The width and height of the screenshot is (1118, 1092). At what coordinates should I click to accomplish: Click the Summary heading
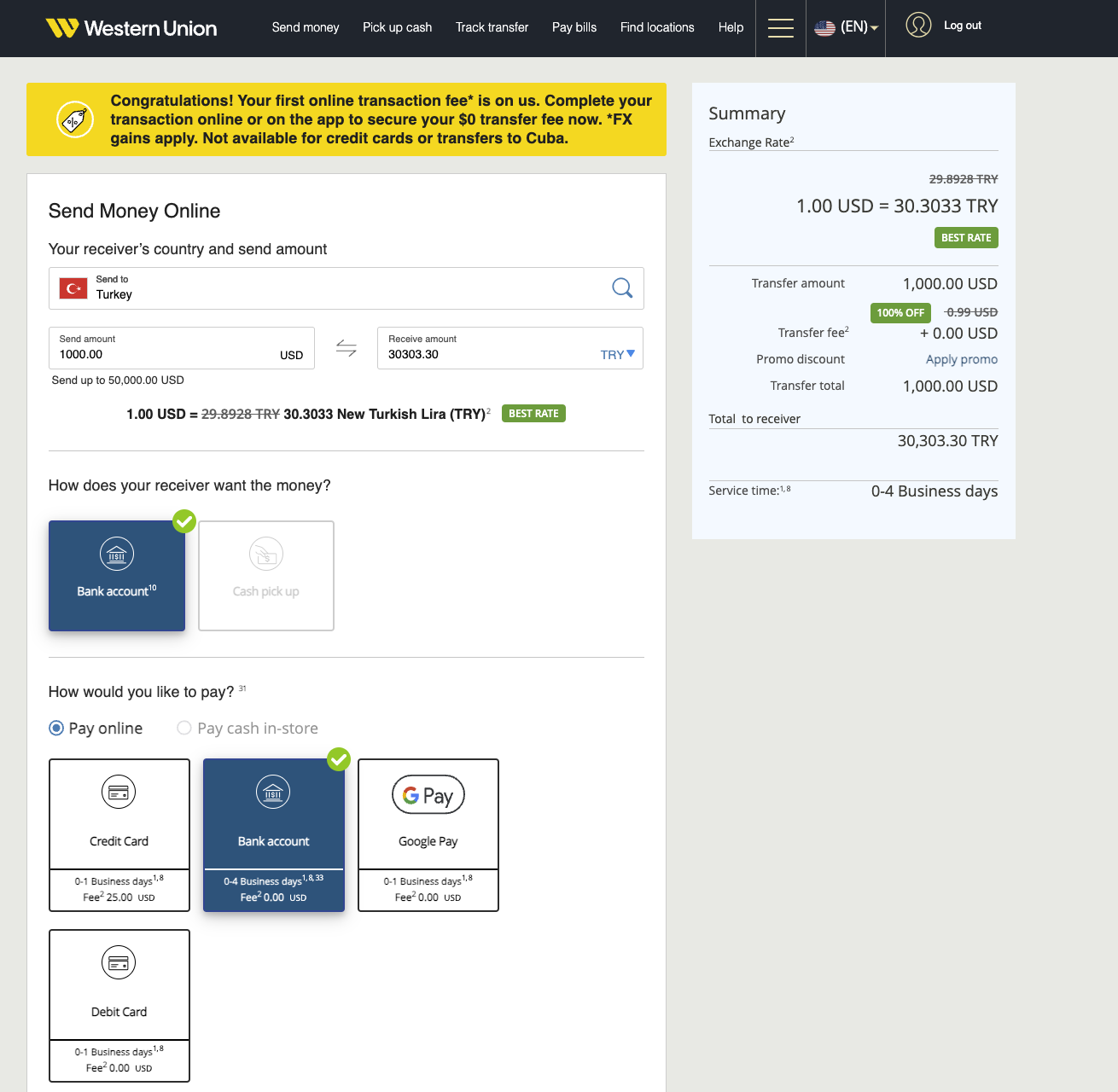747,113
